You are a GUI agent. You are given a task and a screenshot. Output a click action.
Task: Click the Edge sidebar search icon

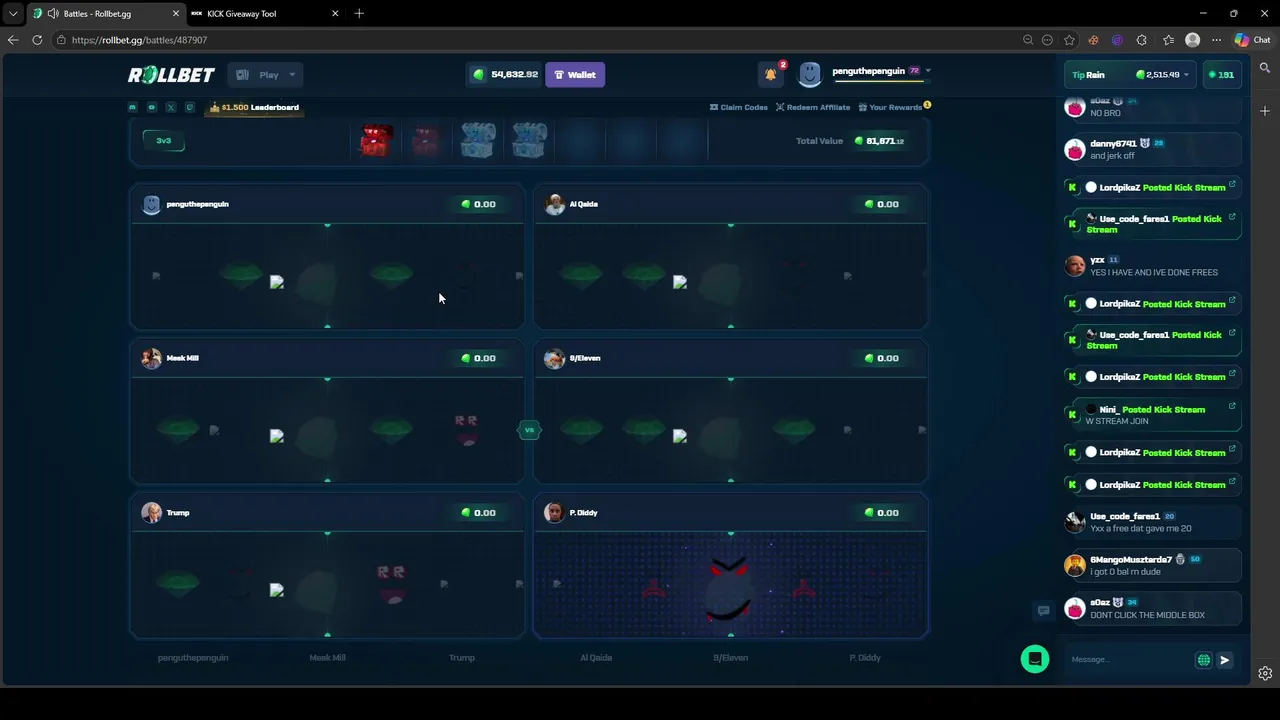click(1265, 68)
